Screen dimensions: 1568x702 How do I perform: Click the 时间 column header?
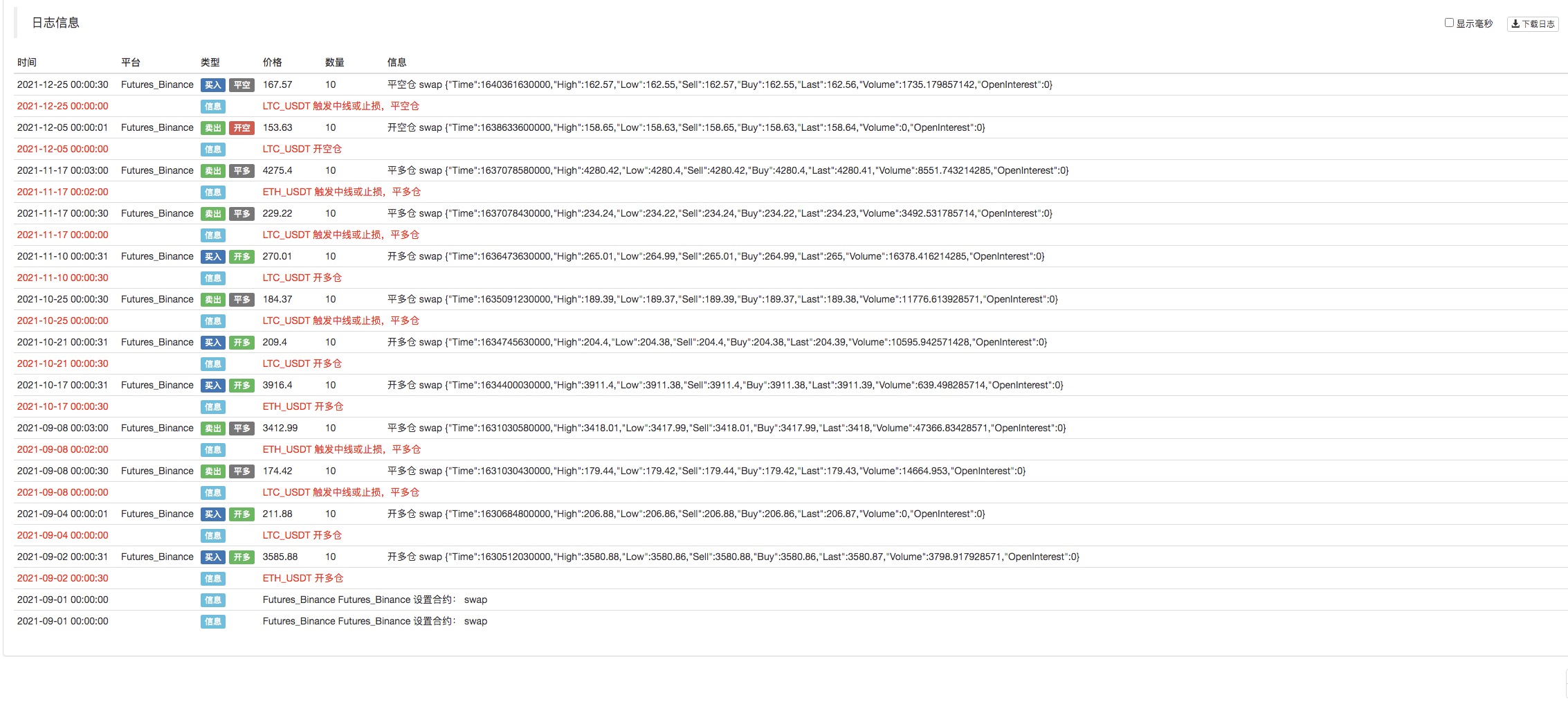pyautogui.click(x=27, y=62)
